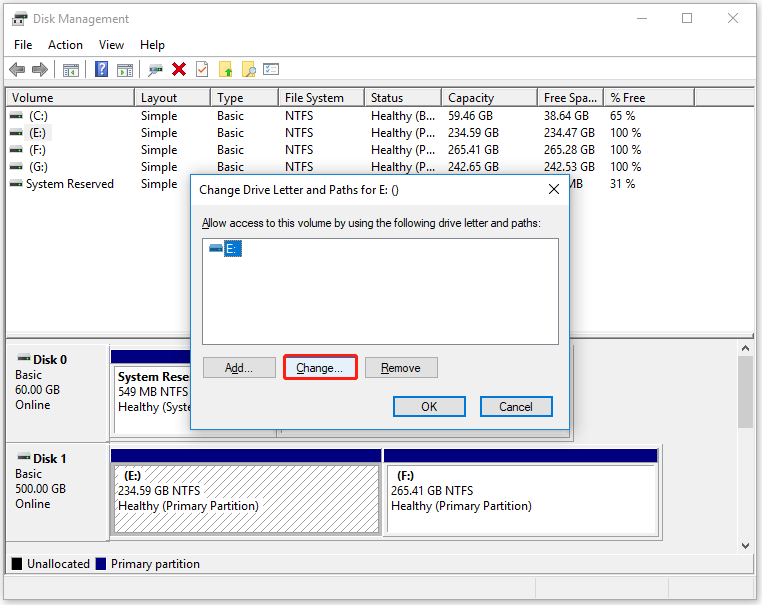Click the Add... button
The image size is (762, 605).
coord(239,368)
